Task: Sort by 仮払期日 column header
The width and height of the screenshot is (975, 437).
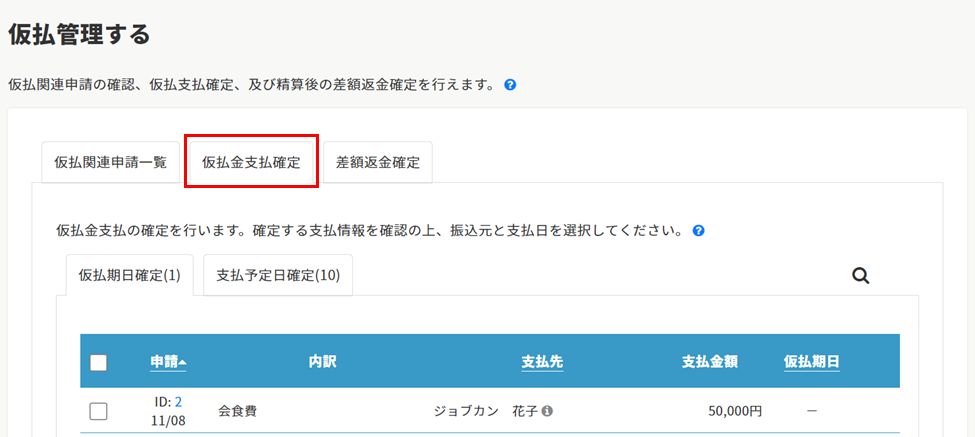Action: click(x=812, y=362)
